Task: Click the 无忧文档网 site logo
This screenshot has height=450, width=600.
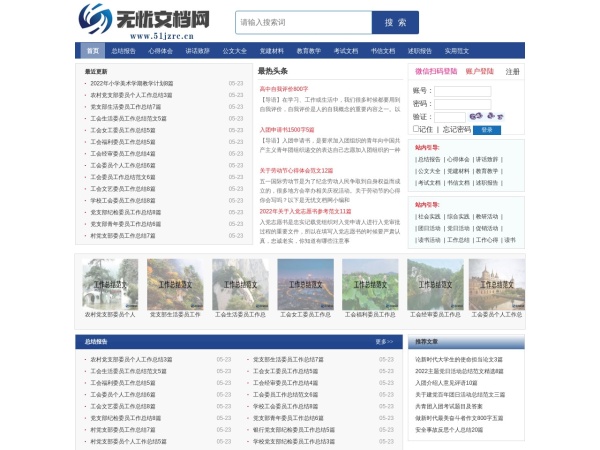Action: point(145,20)
